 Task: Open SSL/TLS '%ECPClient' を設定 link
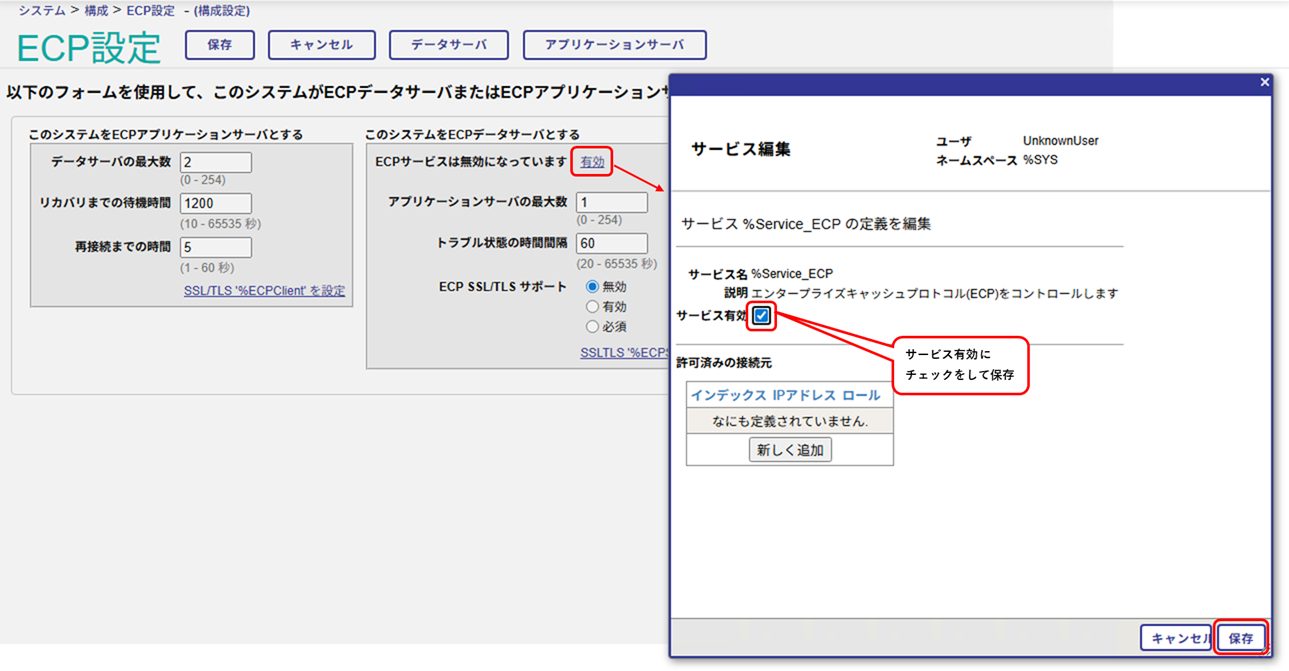(264, 291)
